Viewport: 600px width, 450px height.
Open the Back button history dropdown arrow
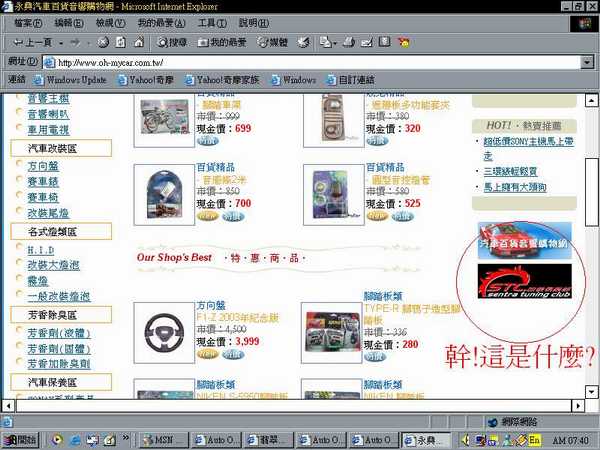point(59,41)
